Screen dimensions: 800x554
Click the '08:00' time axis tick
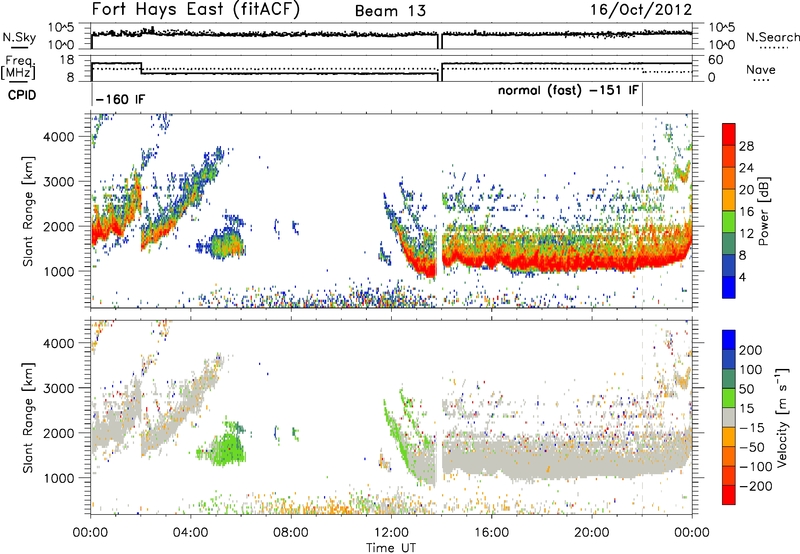(x=291, y=533)
